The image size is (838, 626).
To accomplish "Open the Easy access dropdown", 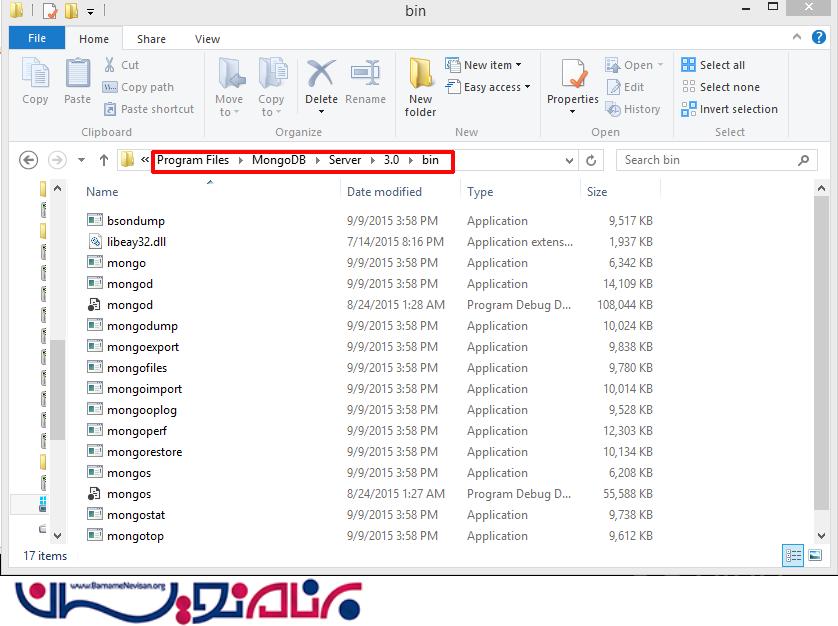I will point(488,87).
